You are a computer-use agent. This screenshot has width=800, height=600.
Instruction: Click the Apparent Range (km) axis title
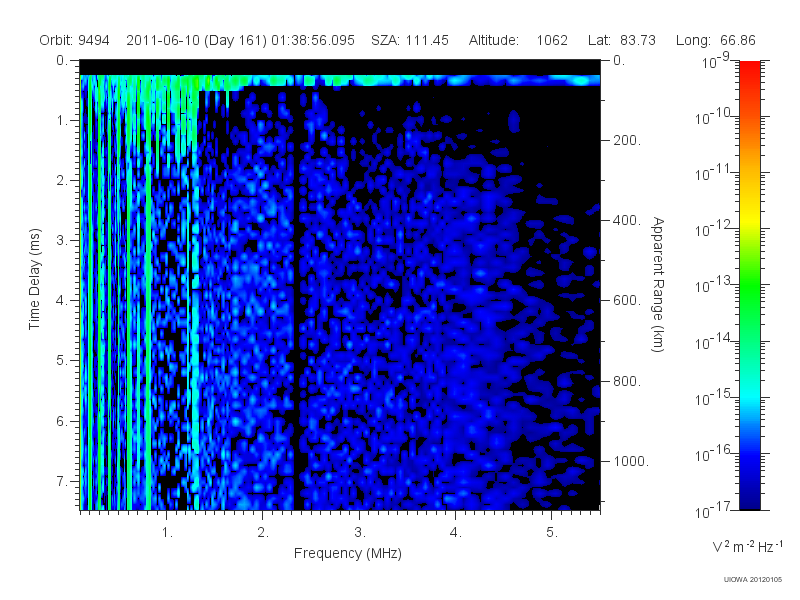pyautogui.click(x=658, y=285)
